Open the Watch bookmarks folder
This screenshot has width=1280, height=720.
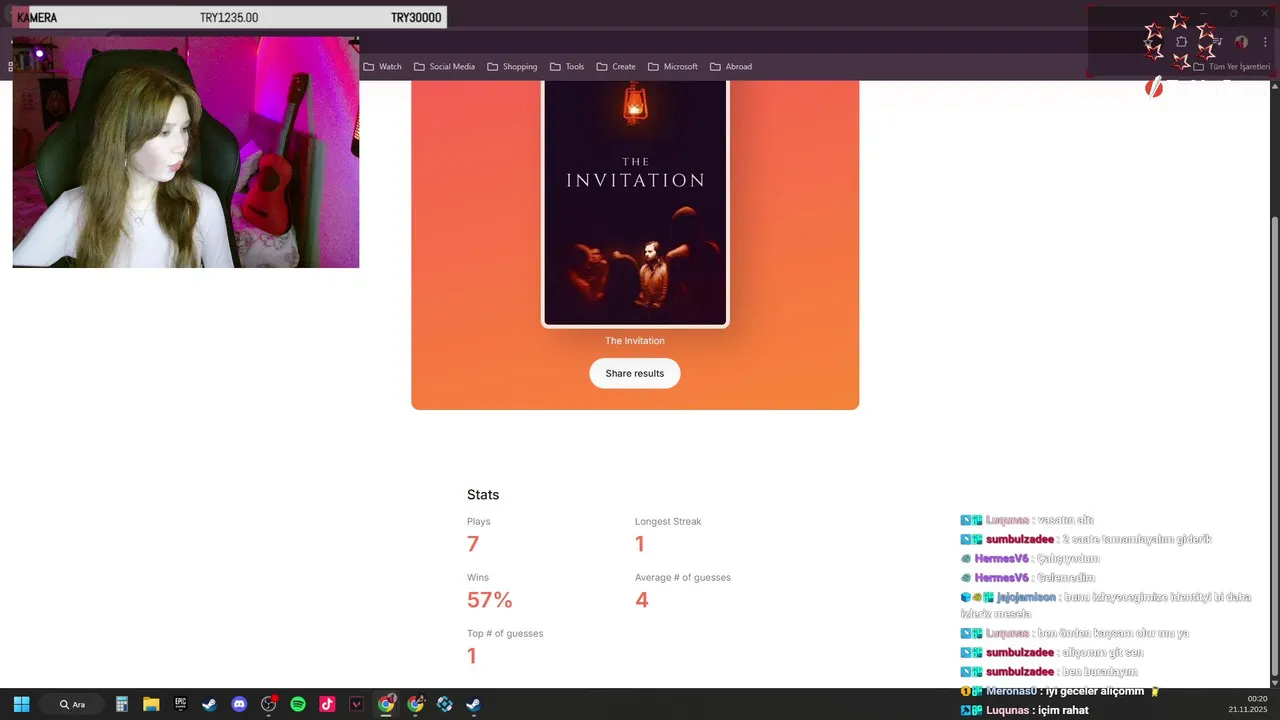tap(382, 67)
